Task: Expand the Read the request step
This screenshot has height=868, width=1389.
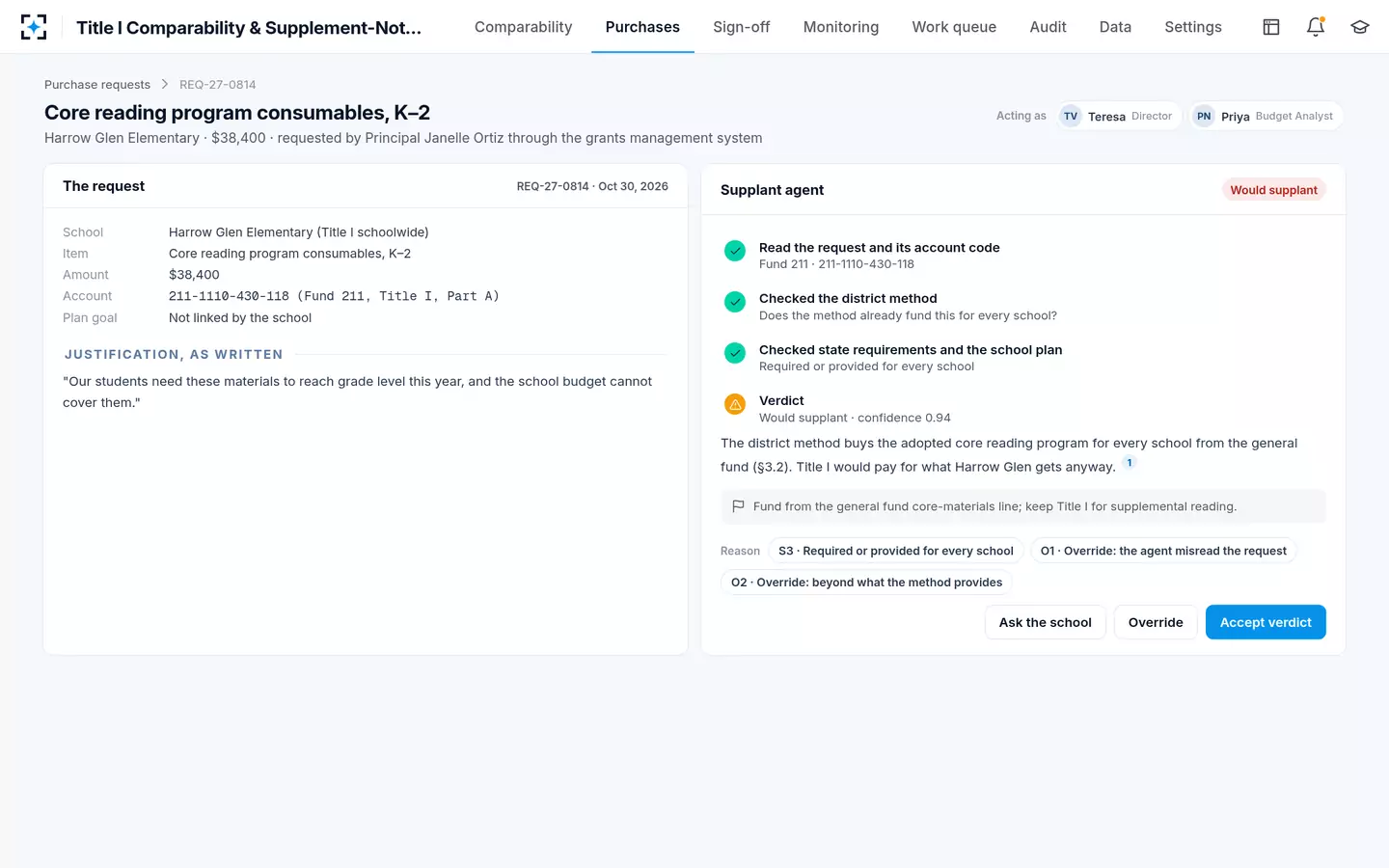Action: click(1023, 256)
